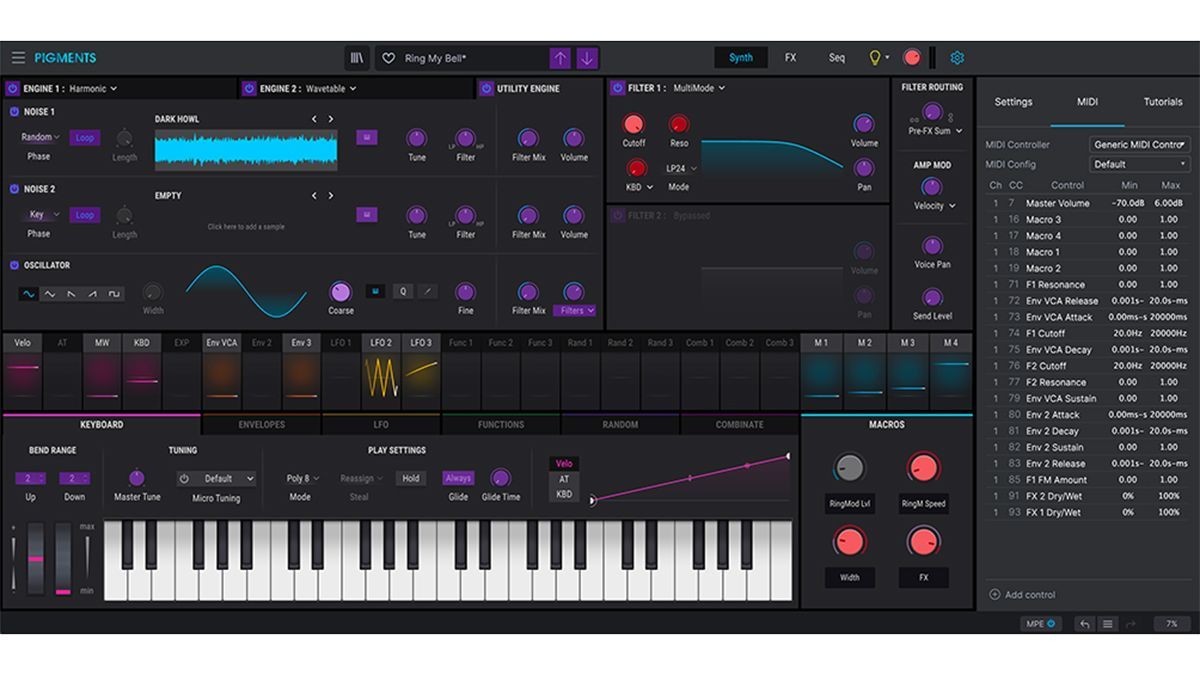This screenshot has width=1200, height=675.
Task: Click the Glide Time knob
Action: click(501, 478)
